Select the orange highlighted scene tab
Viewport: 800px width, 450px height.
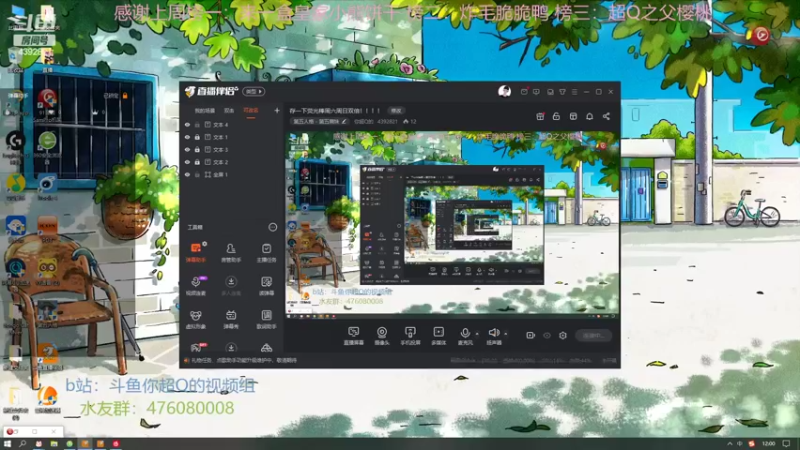pyautogui.click(x=251, y=111)
